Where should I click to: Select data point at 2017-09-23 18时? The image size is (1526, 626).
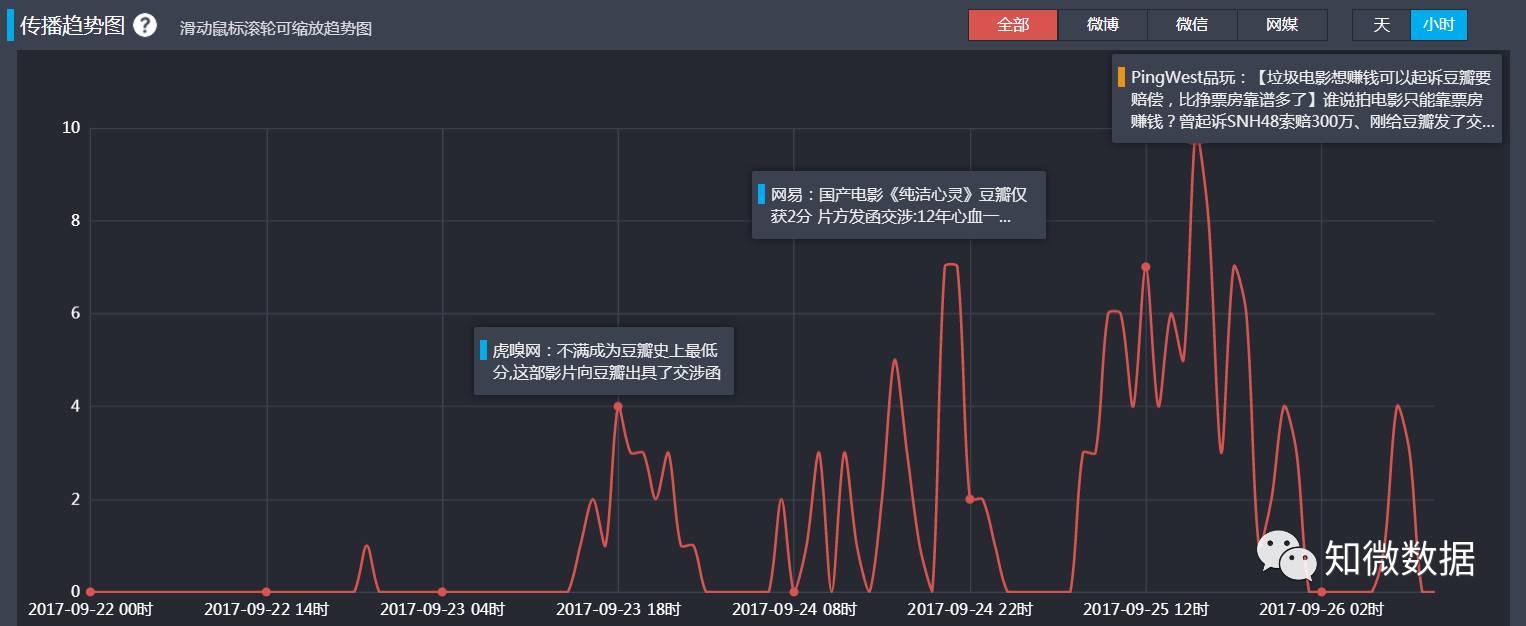pos(618,406)
